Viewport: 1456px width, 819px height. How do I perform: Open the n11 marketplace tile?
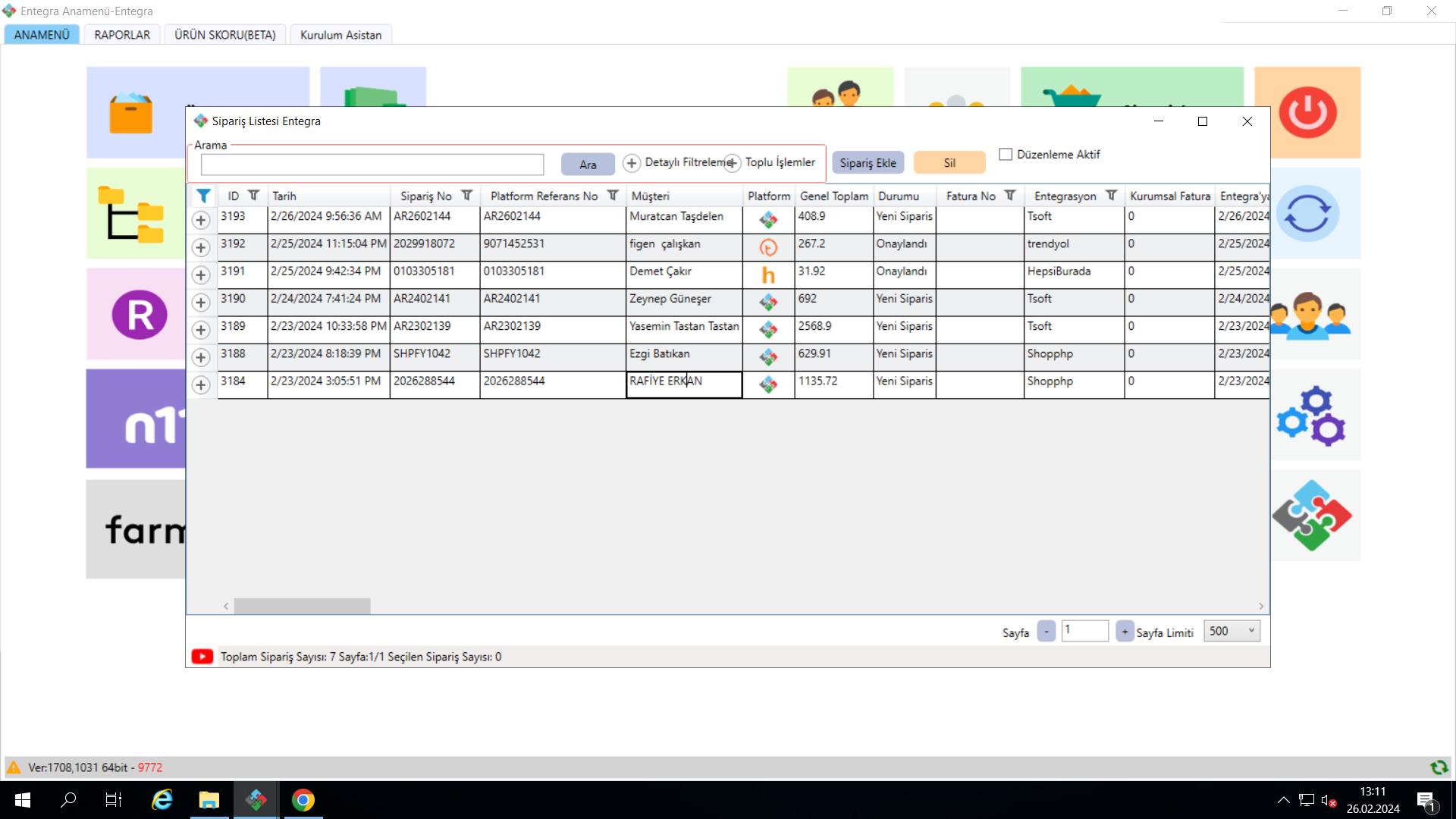coord(136,419)
